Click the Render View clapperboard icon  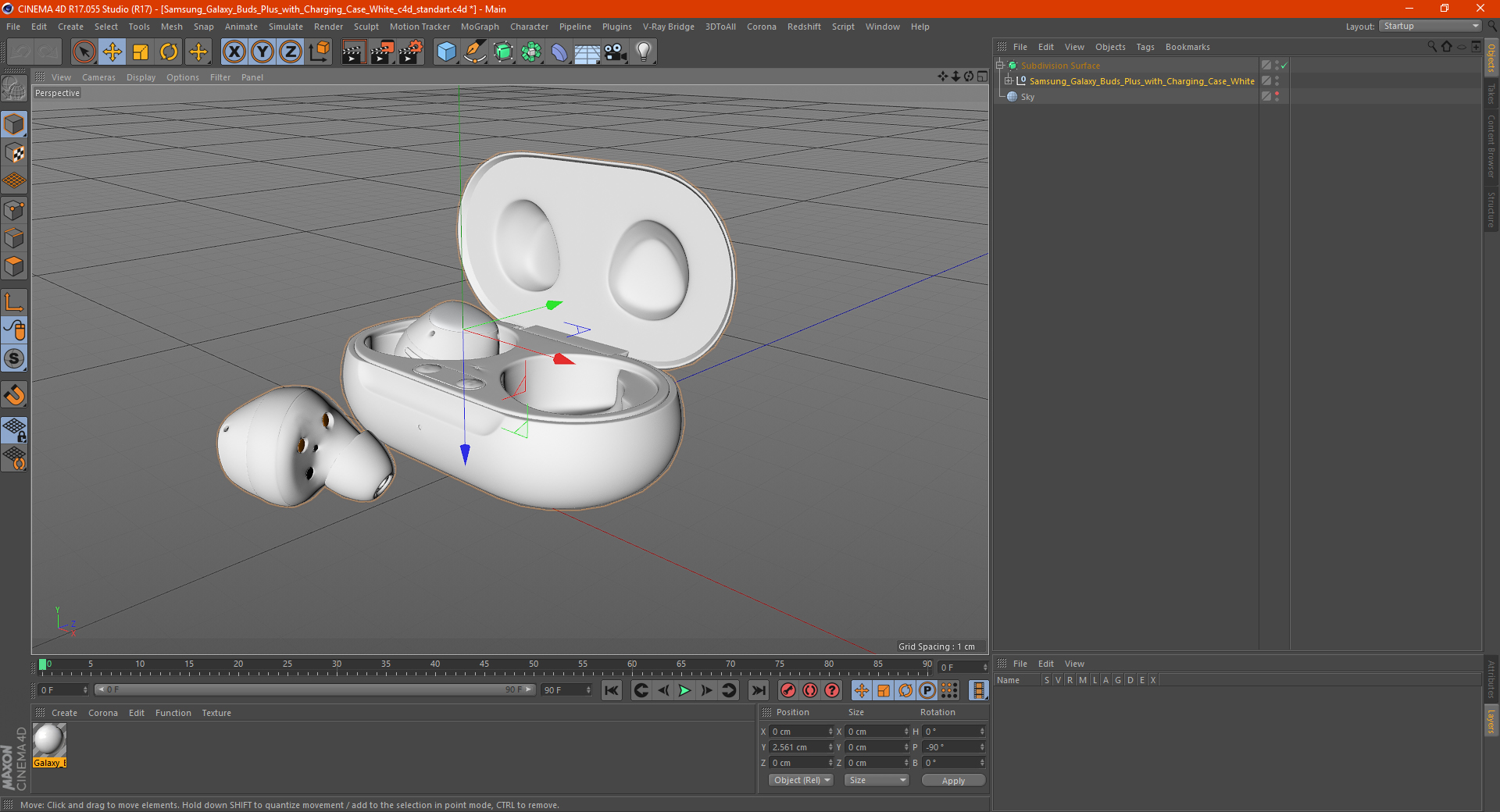353,52
